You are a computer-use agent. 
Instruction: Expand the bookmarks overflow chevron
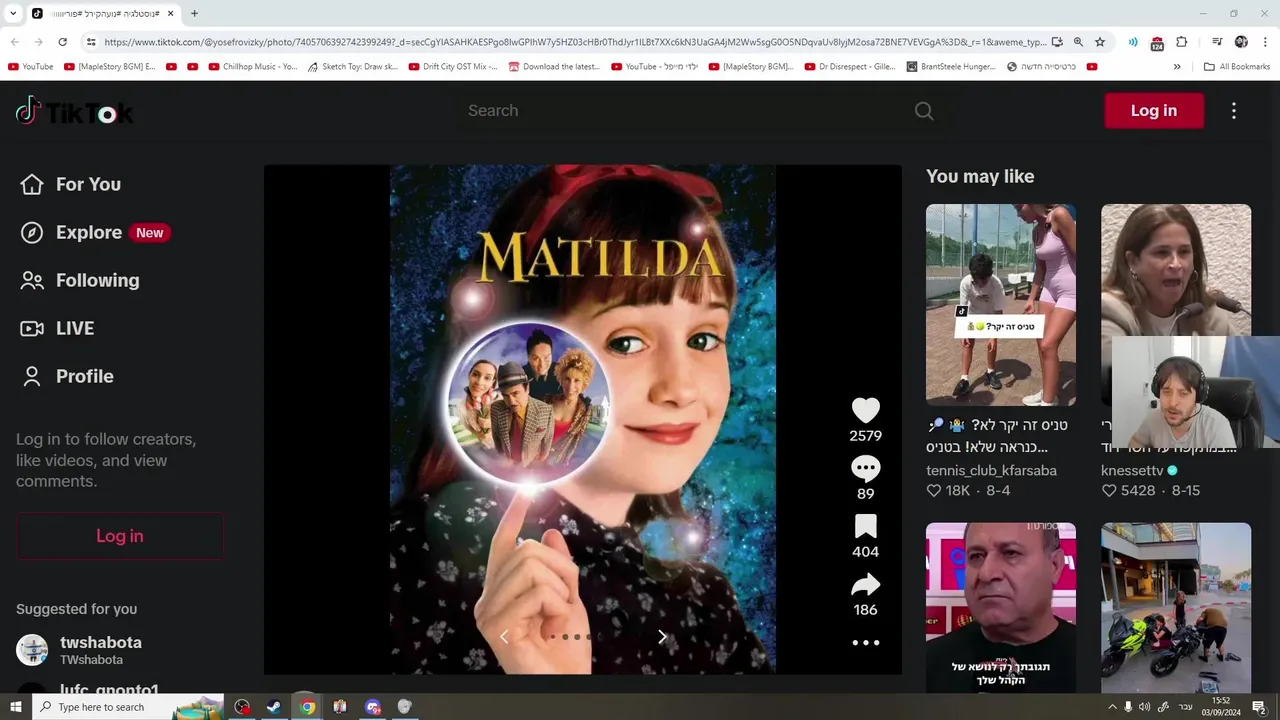[1177, 67]
